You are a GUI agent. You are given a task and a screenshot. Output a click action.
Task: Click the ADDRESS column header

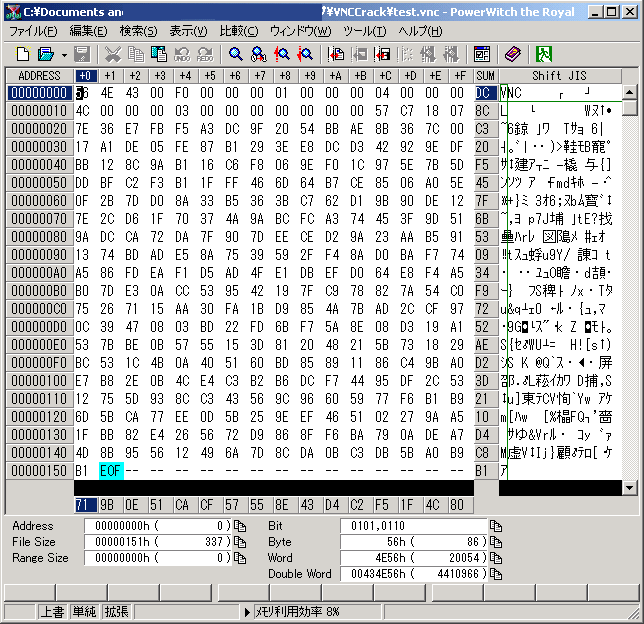[x=39, y=76]
